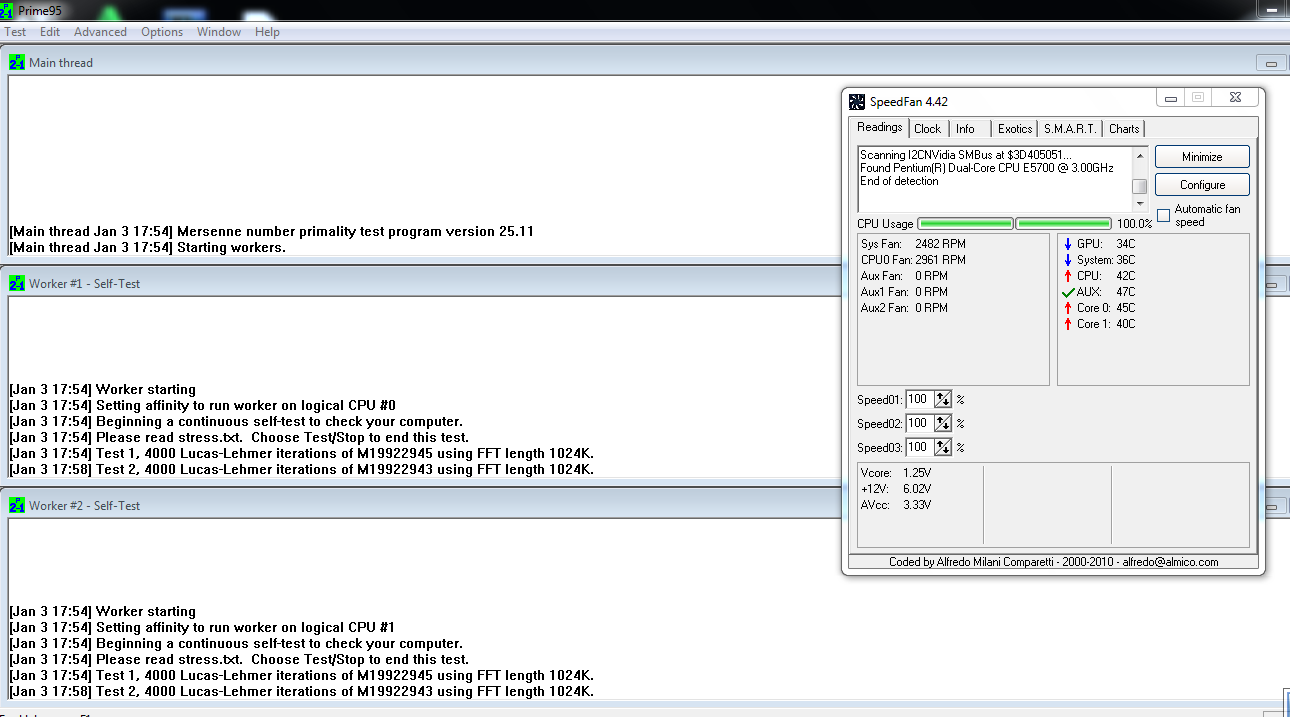
Task: Switch to the Exotics tab in SpeedFan
Action: pos(1015,129)
